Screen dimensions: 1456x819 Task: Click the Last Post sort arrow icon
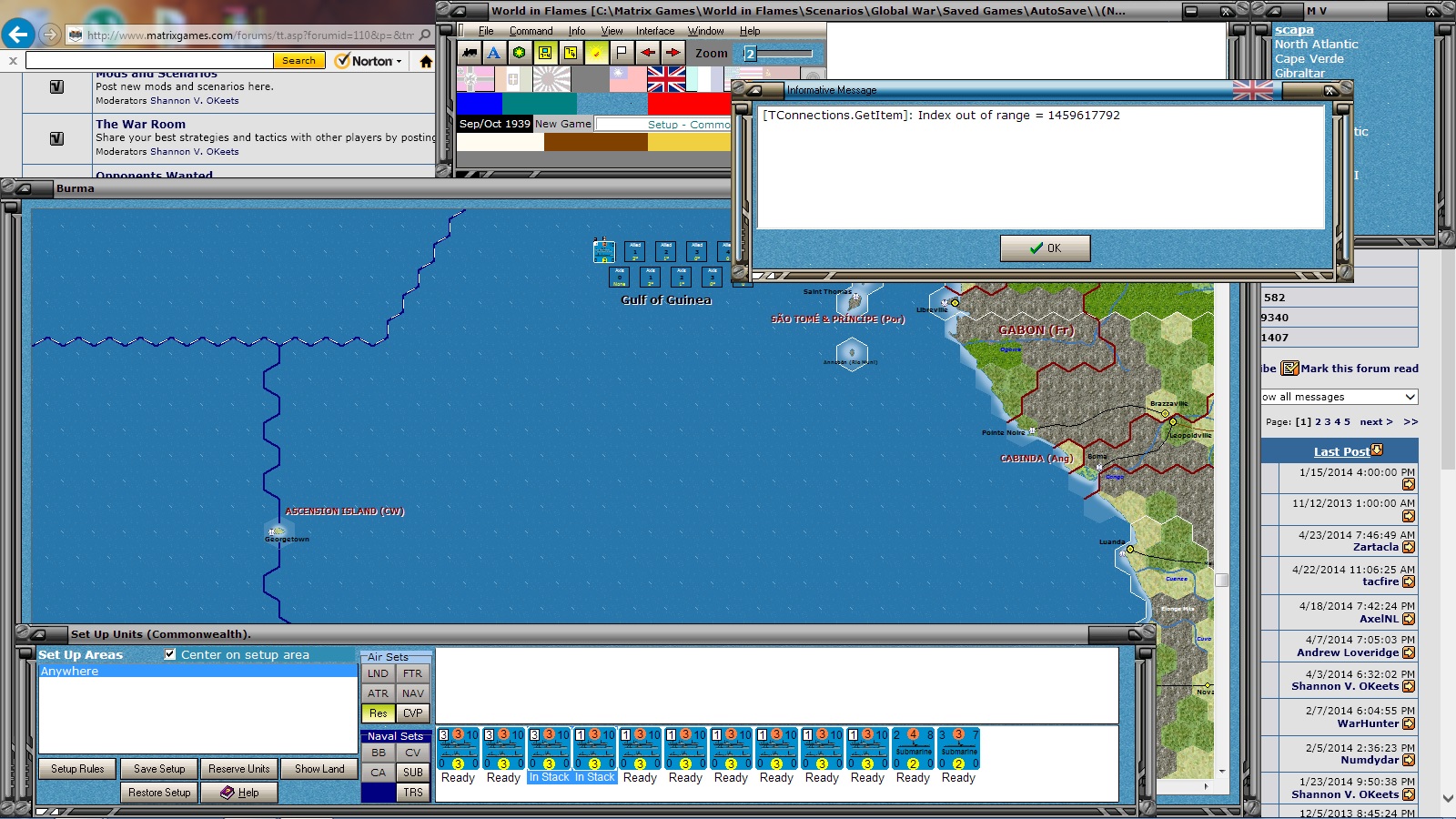click(x=1377, y=450)
